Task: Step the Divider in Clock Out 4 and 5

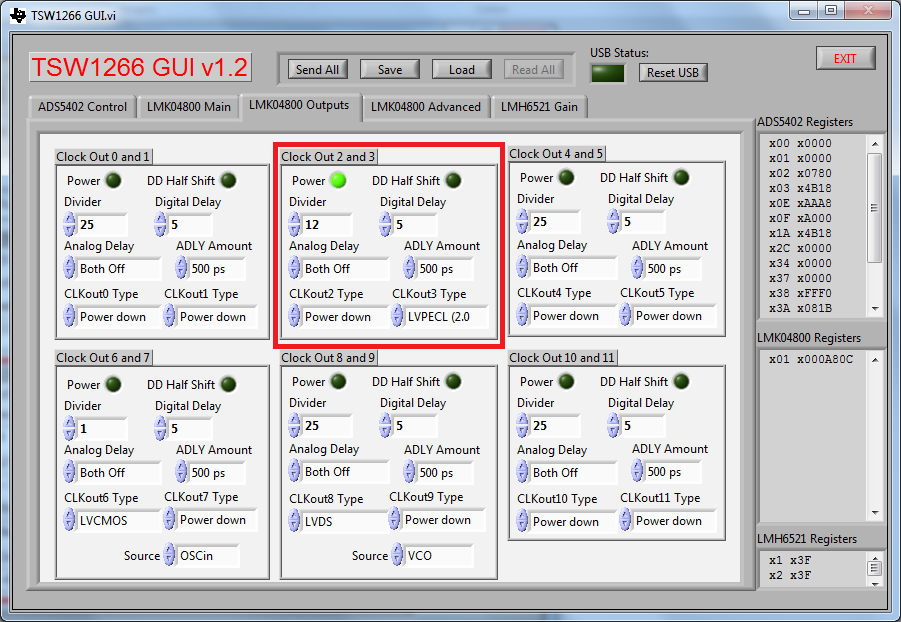Action: coord(522,221)
